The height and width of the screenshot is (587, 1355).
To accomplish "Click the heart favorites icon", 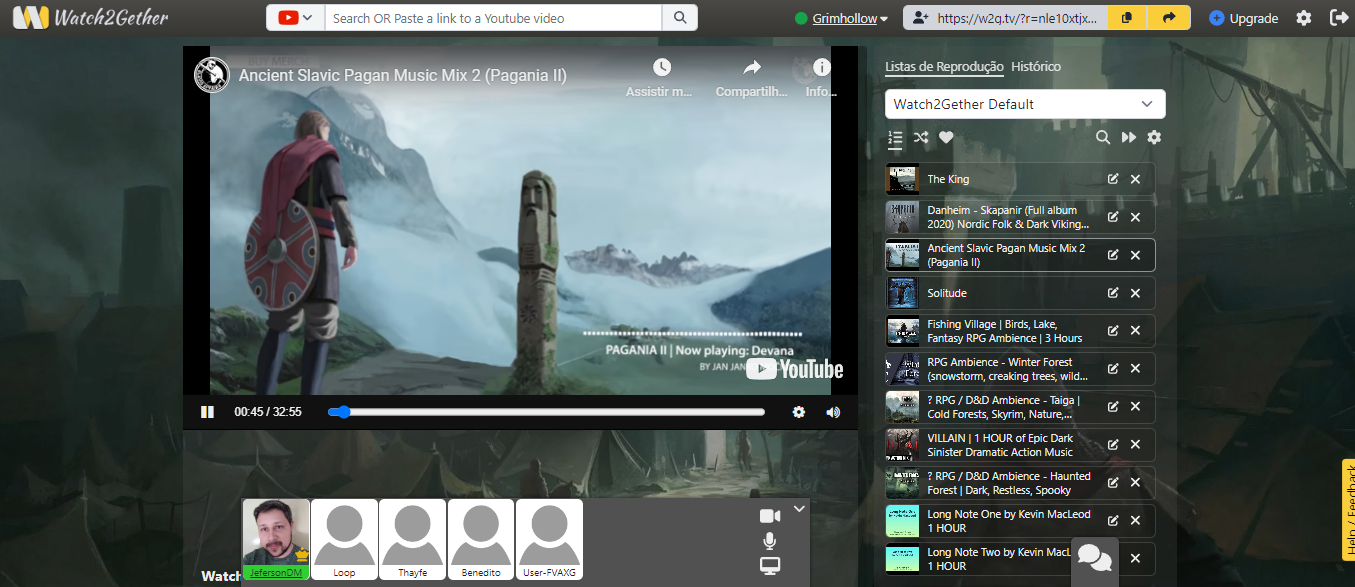I will tap(946, 138).
